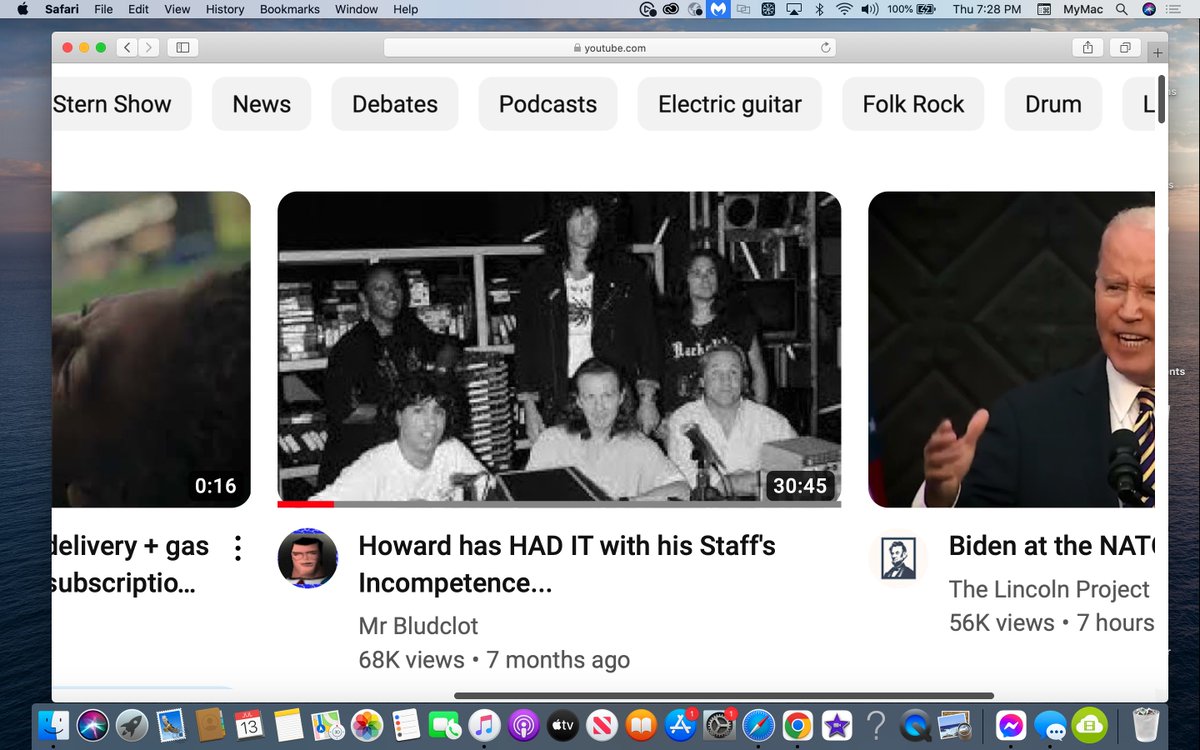Open MyMac user menu

pos(1082,9)
